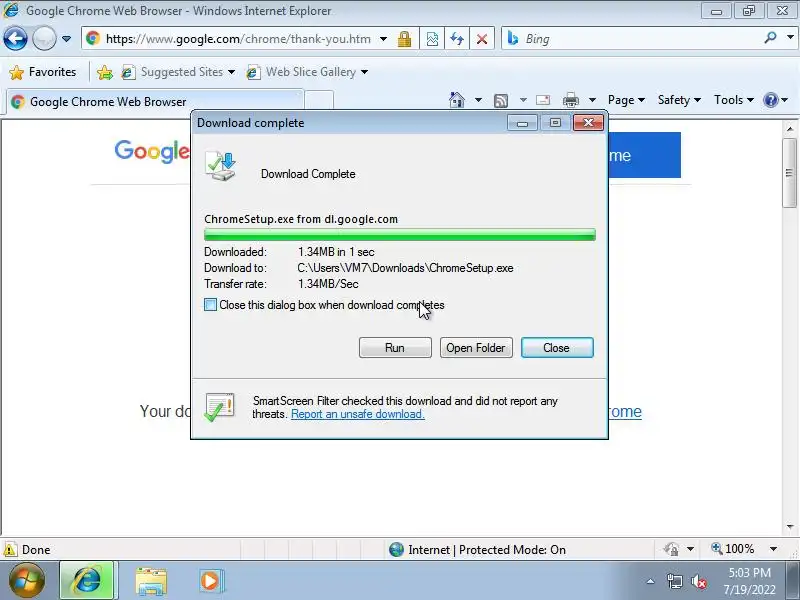This screenshot has height=600, width=800.
Task: Expand the Home button dropdown arrow
Action: click(x=478, y=100)
